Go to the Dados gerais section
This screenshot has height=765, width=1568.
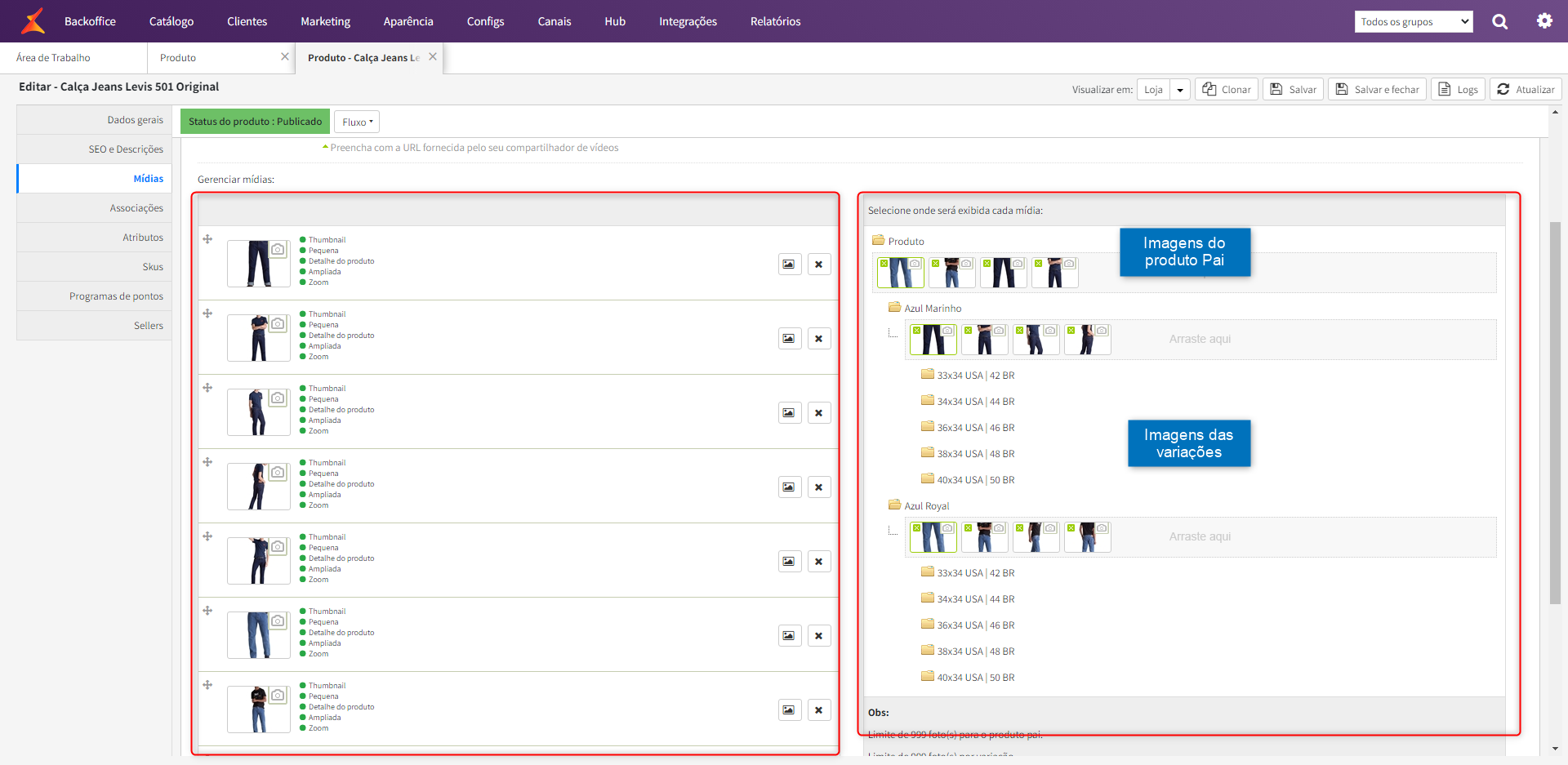pyautogui.click(x=94, y=120)
